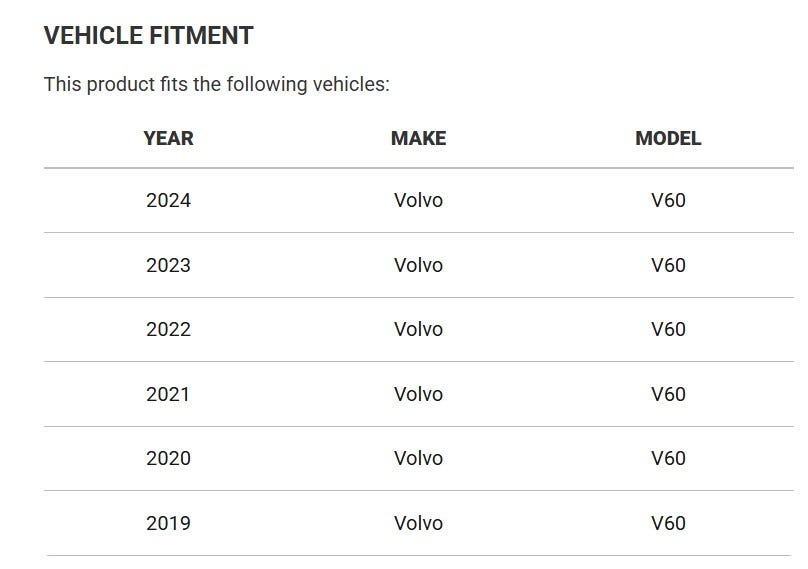Click V60 in the 2020 row

[x=668, y=458]
